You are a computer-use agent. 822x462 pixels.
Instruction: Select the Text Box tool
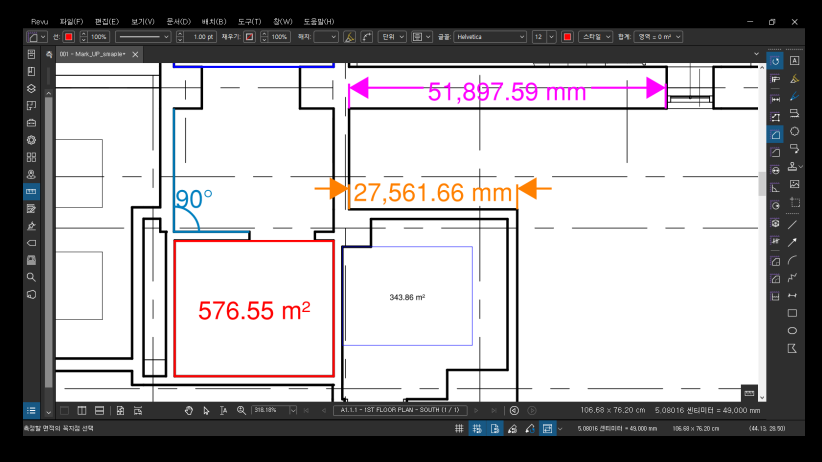(x=794, y=61)
